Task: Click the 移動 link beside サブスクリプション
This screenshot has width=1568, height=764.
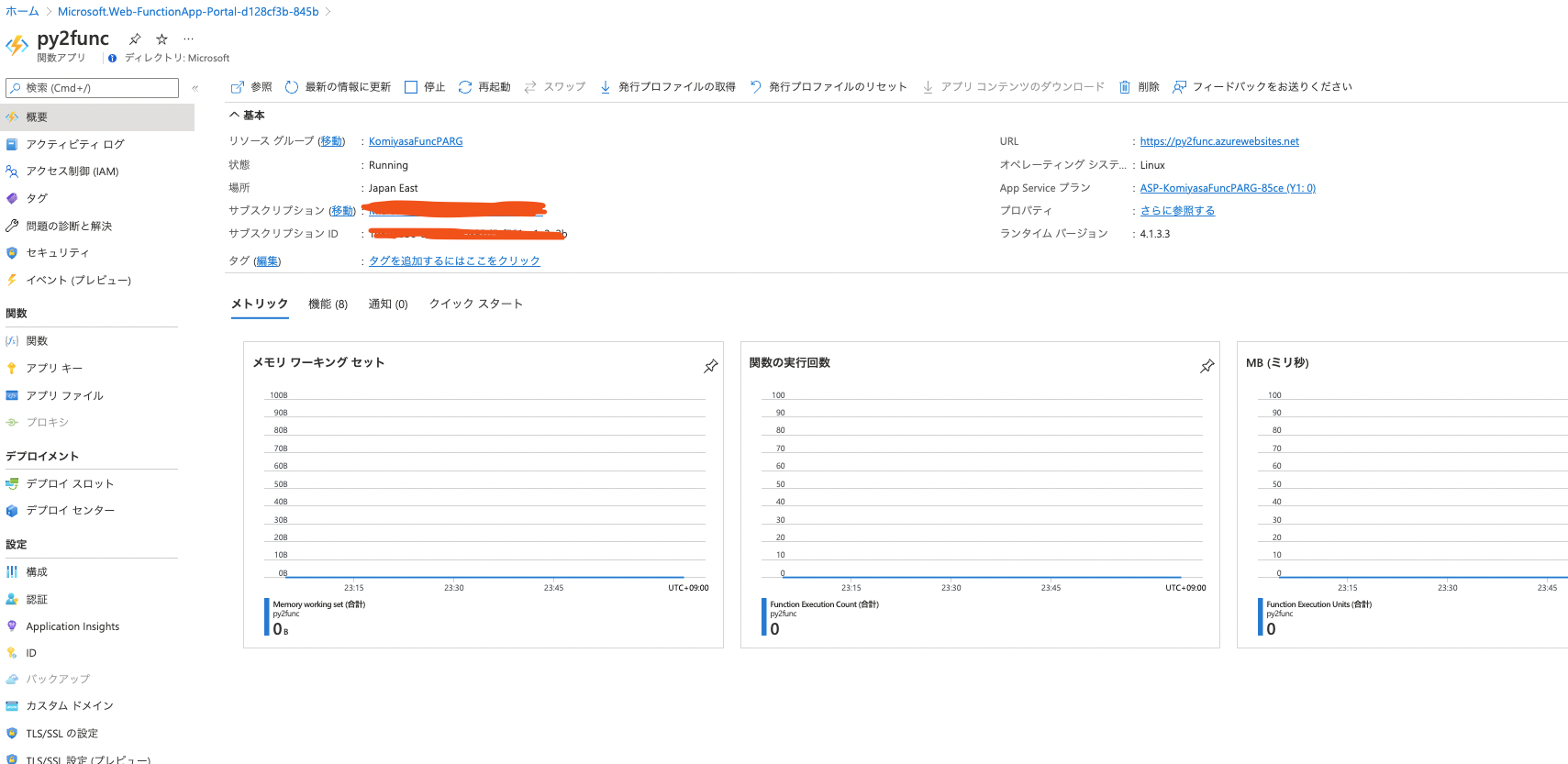Action: click(342, 211)
